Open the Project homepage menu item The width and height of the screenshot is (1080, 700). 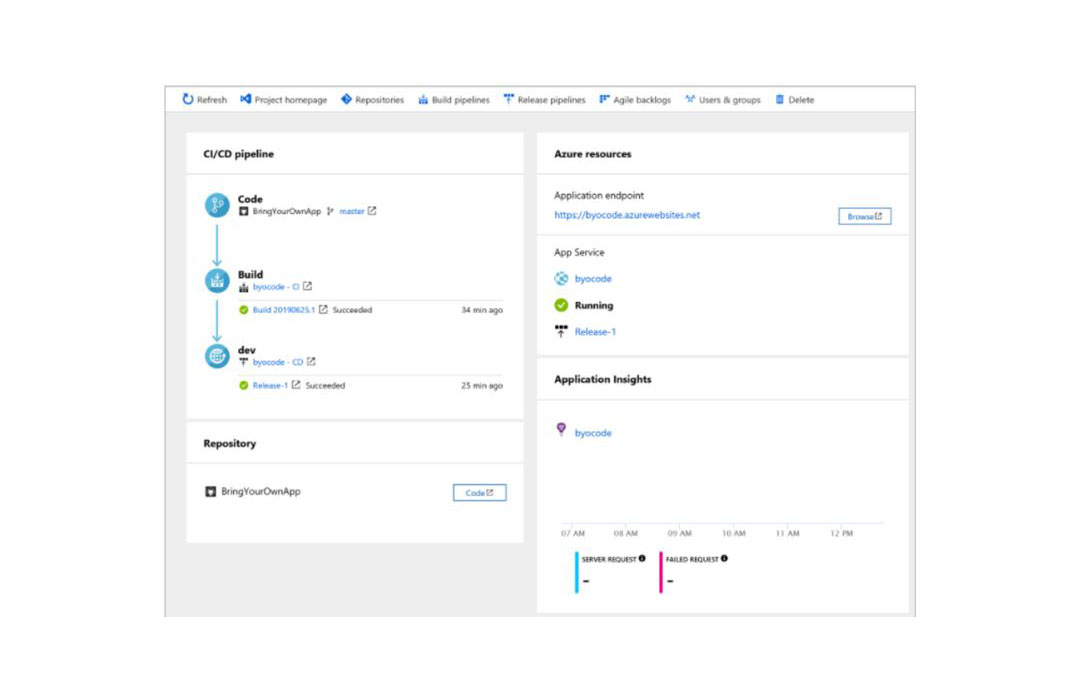point(283,99)
